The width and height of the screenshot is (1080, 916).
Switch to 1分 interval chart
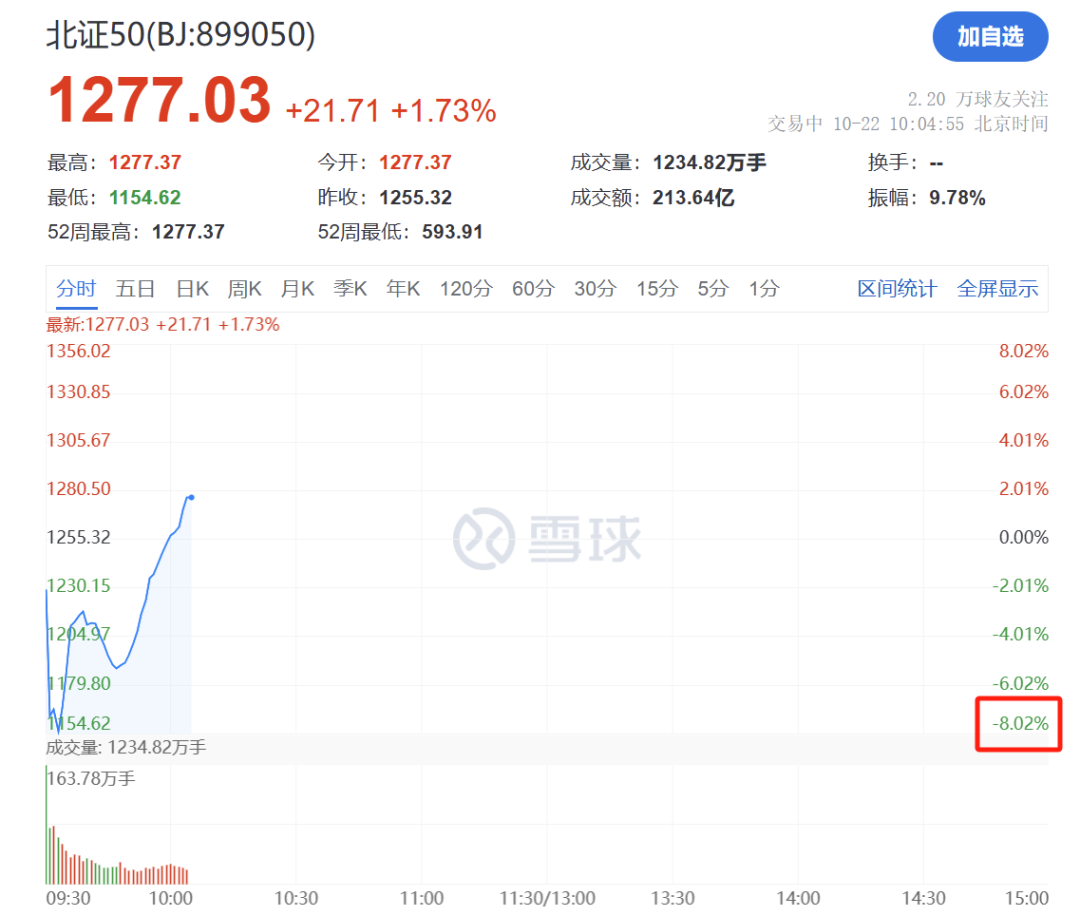[x=764, y=289]
